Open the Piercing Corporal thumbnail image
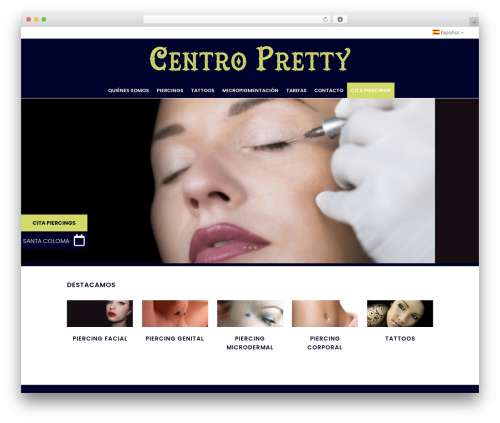The image size is (500, 423). [325, 313]
